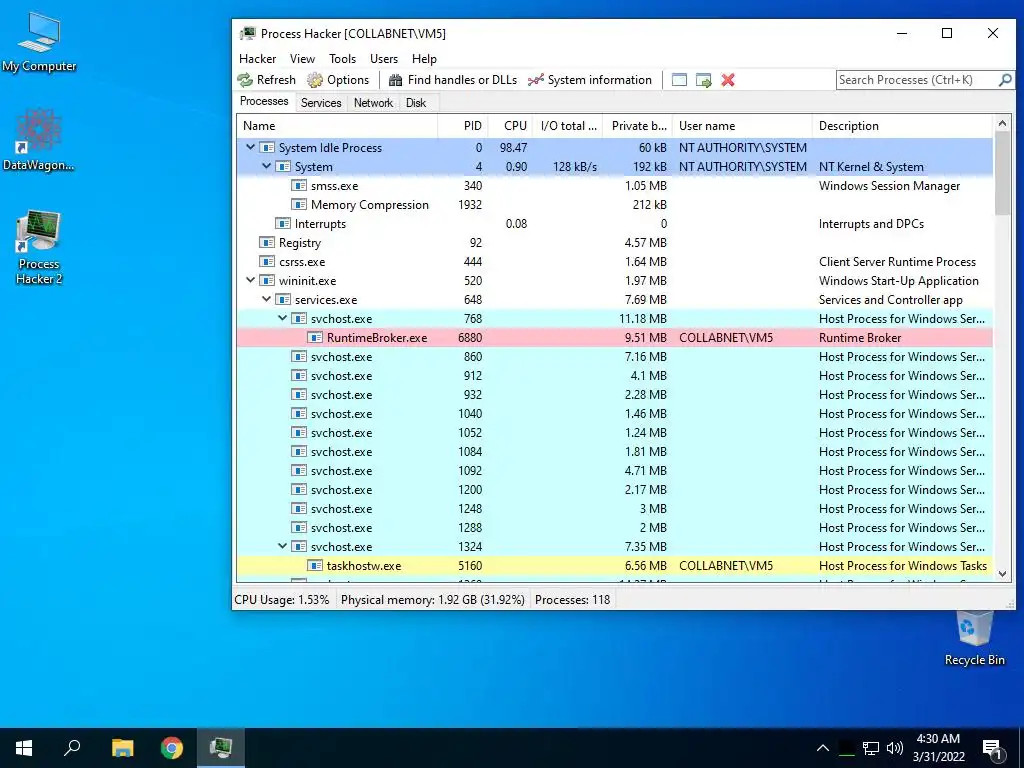
Task: Collapse the System Idle Process tree node
Action: pos(250,148)
